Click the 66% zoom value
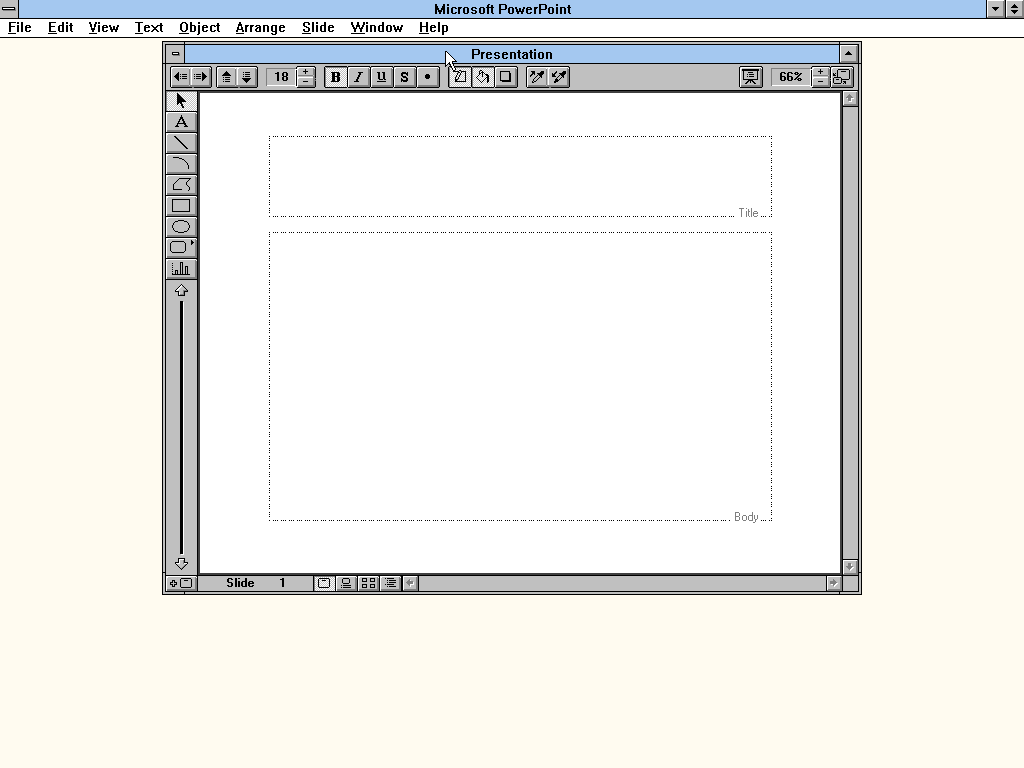The image size is (1024, 768). click(x=790, y=77)
